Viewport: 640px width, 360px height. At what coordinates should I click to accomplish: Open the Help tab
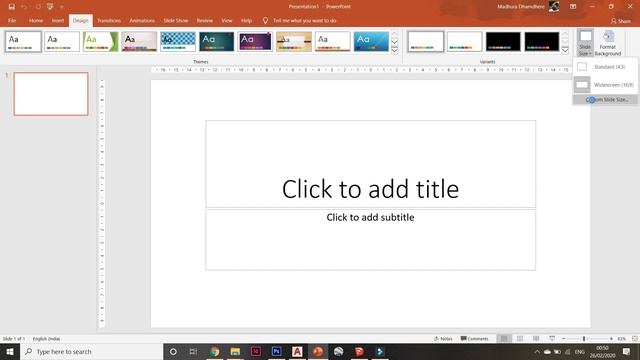(x=246, y=20)
